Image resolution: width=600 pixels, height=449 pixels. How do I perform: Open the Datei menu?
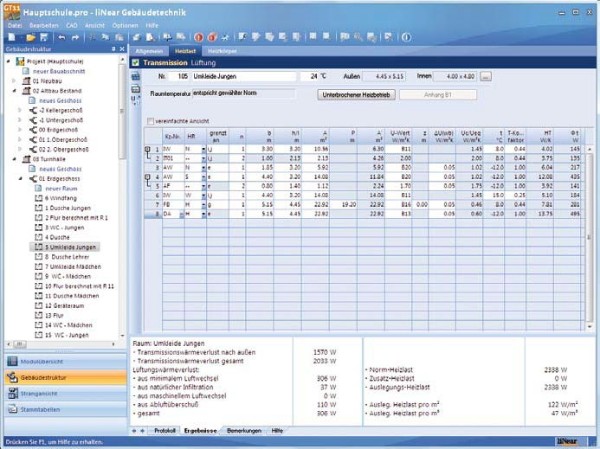(x=15, y=25)
